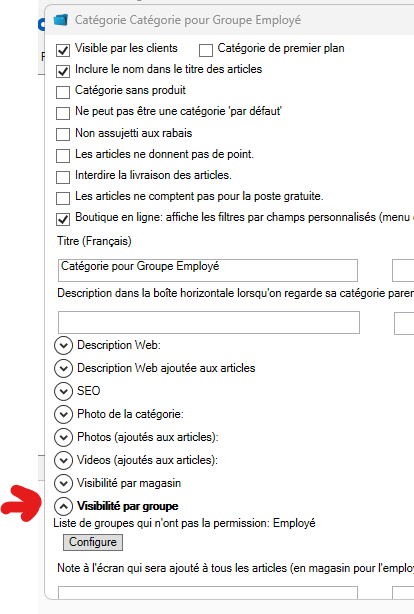Check Catégorie sans produit

pos(63,92)
